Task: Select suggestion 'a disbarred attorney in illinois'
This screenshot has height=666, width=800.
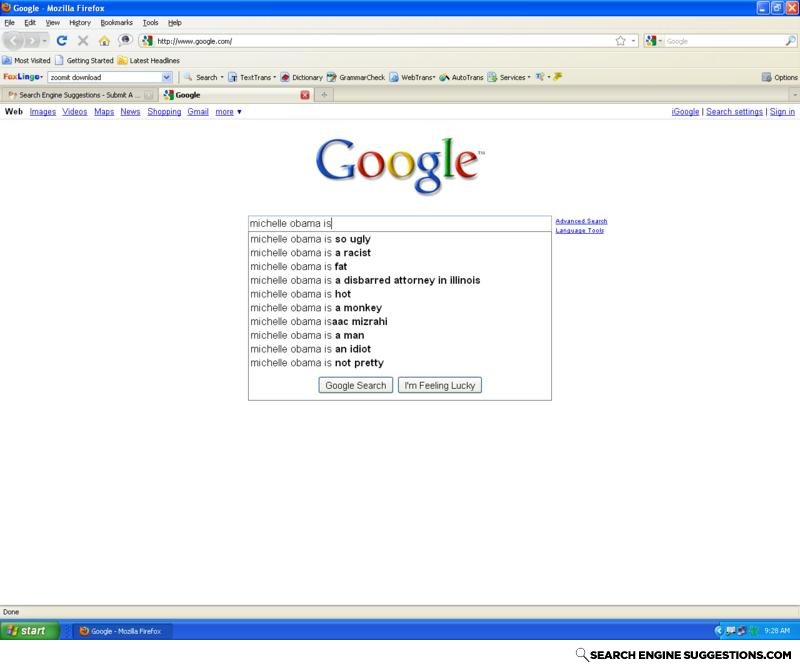Action: pyautogui.click(x=399, y=280)
